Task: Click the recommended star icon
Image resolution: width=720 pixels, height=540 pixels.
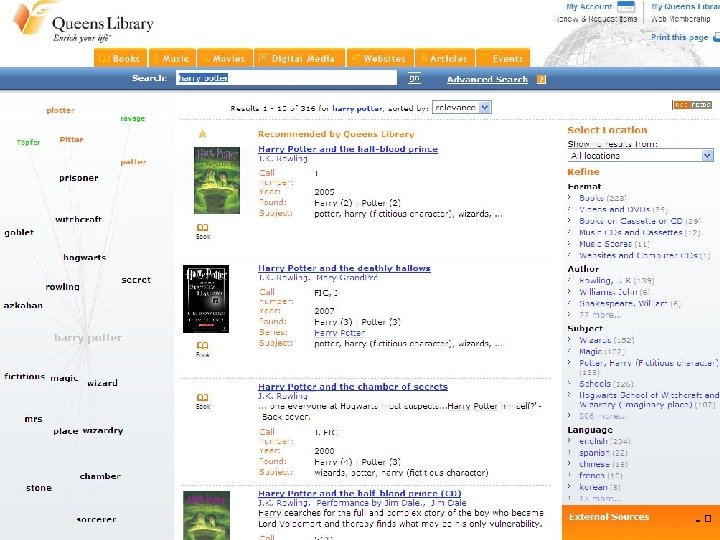Action: [202, 134]
